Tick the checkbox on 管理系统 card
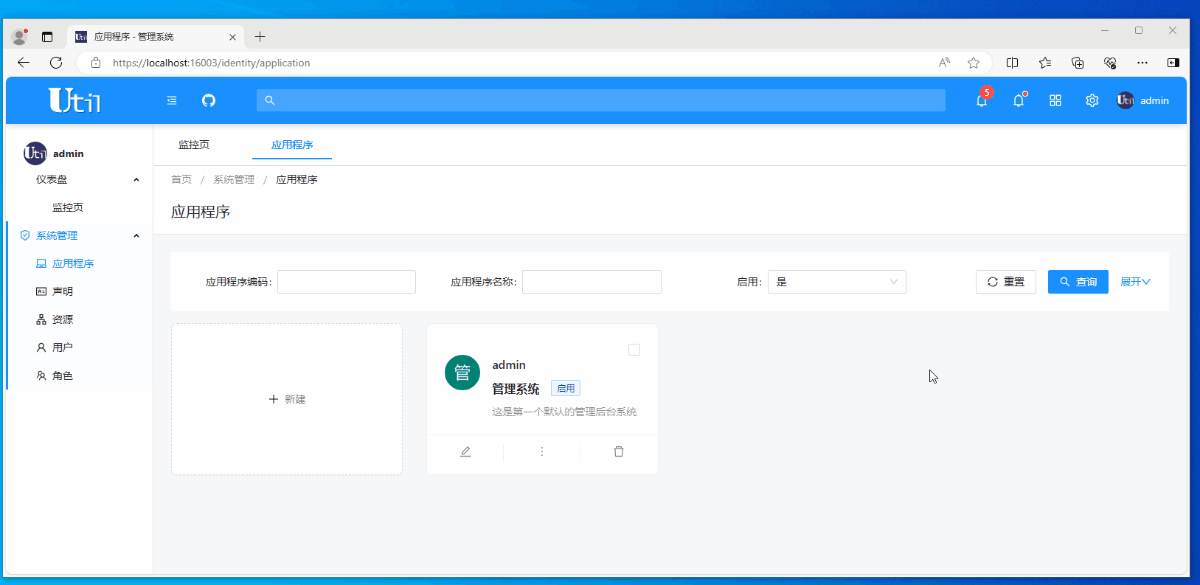Image resolution: width=1200 pixels, height=585 pixels. pos(634,350)
